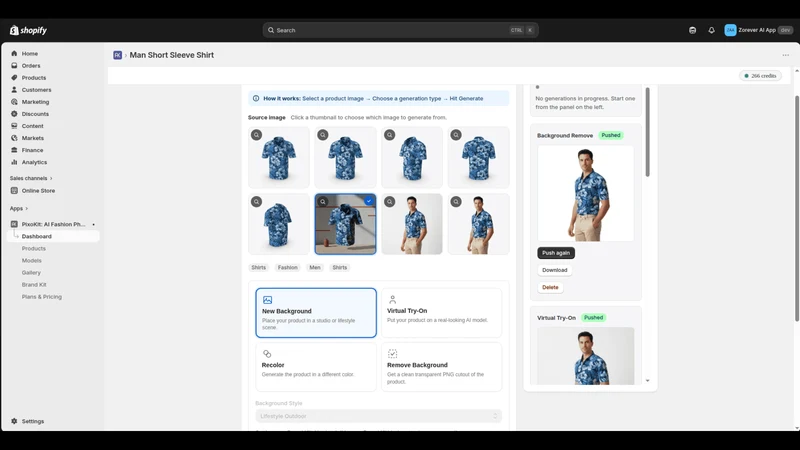Click the Men tag
800x450 pixels.
point(315,268)
